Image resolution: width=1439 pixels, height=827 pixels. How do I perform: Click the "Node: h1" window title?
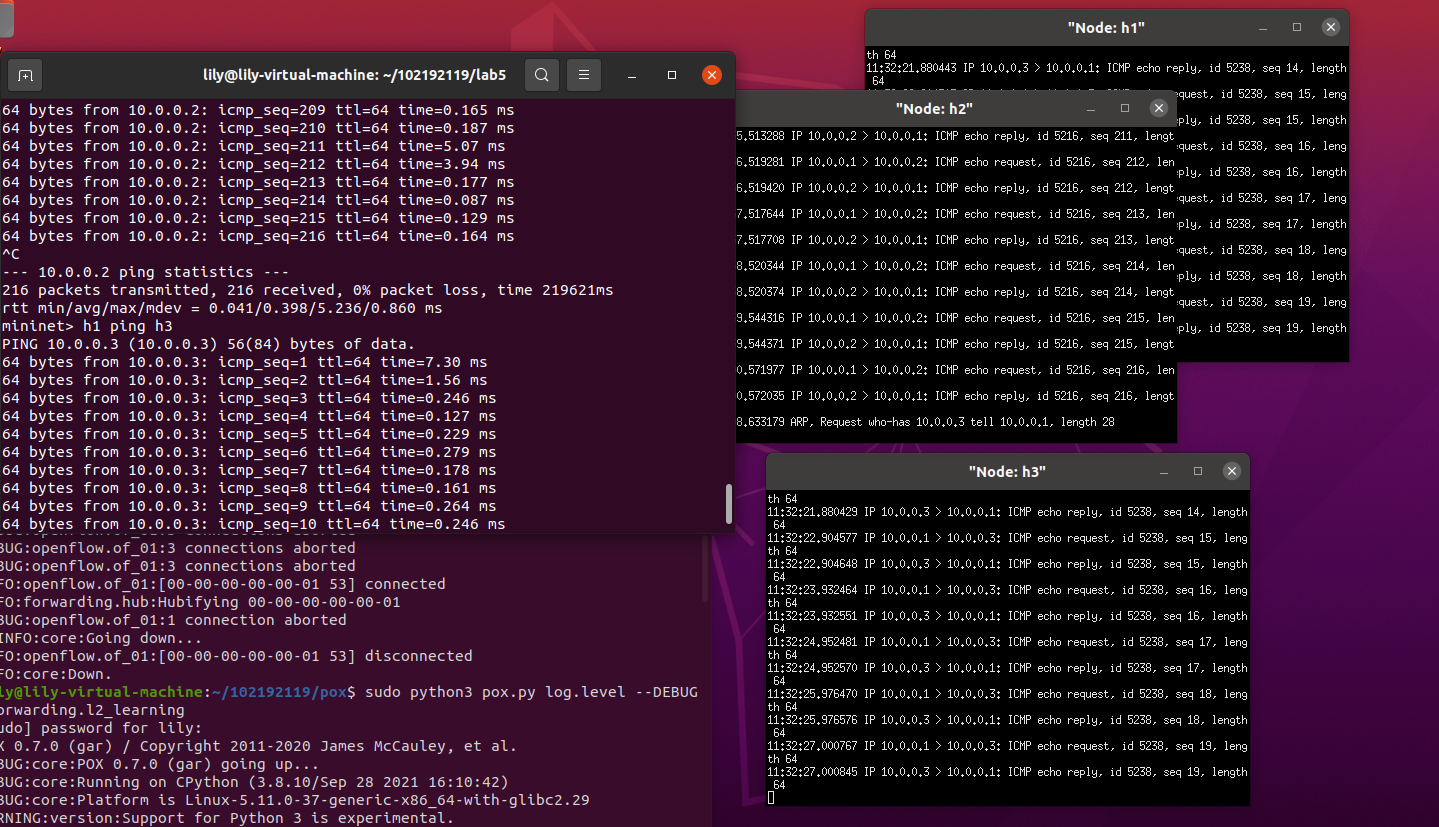1106,28
